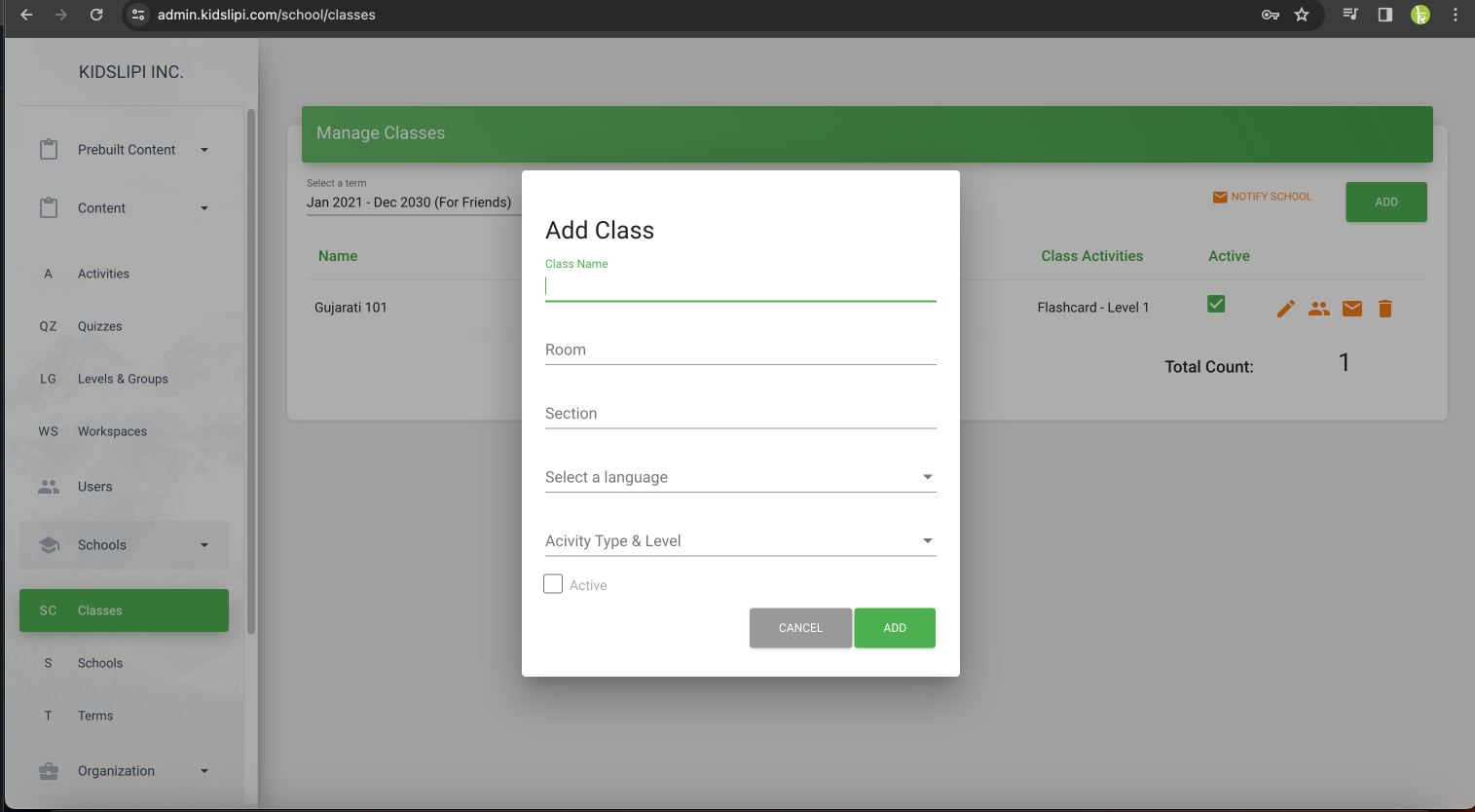Screen dimensions: 1475x812
Task: Click the sidebar vertical scrollbar
Action: pyautogui.click(x=251, y=370)
